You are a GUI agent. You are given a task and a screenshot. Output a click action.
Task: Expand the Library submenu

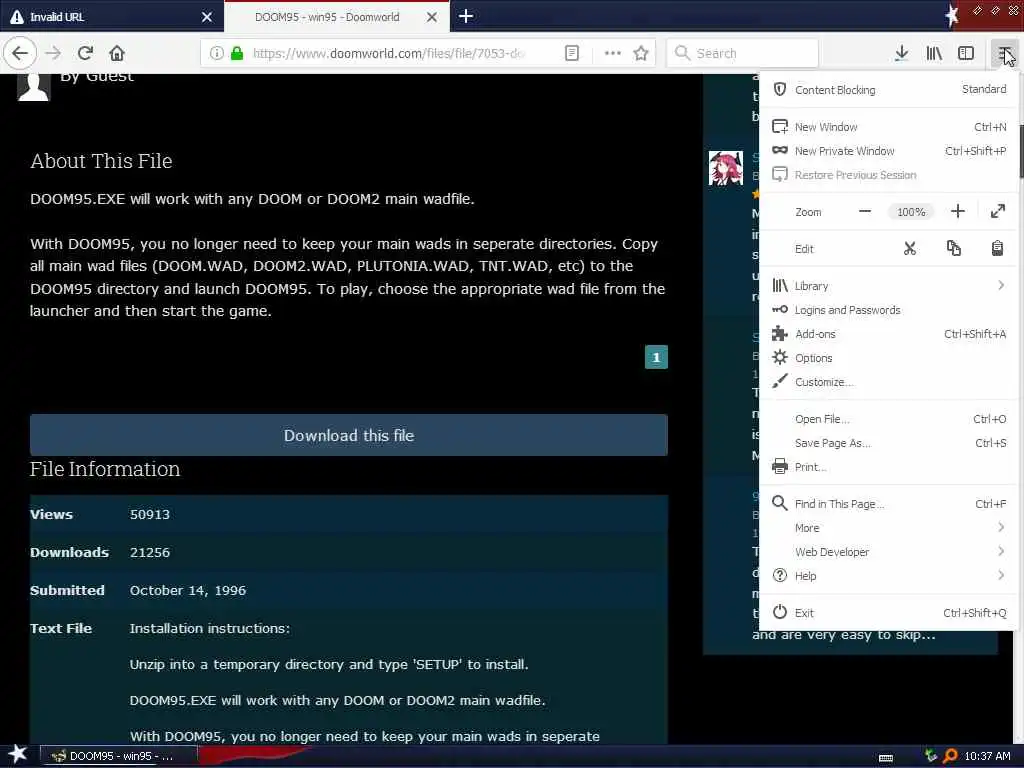[889, 285]
